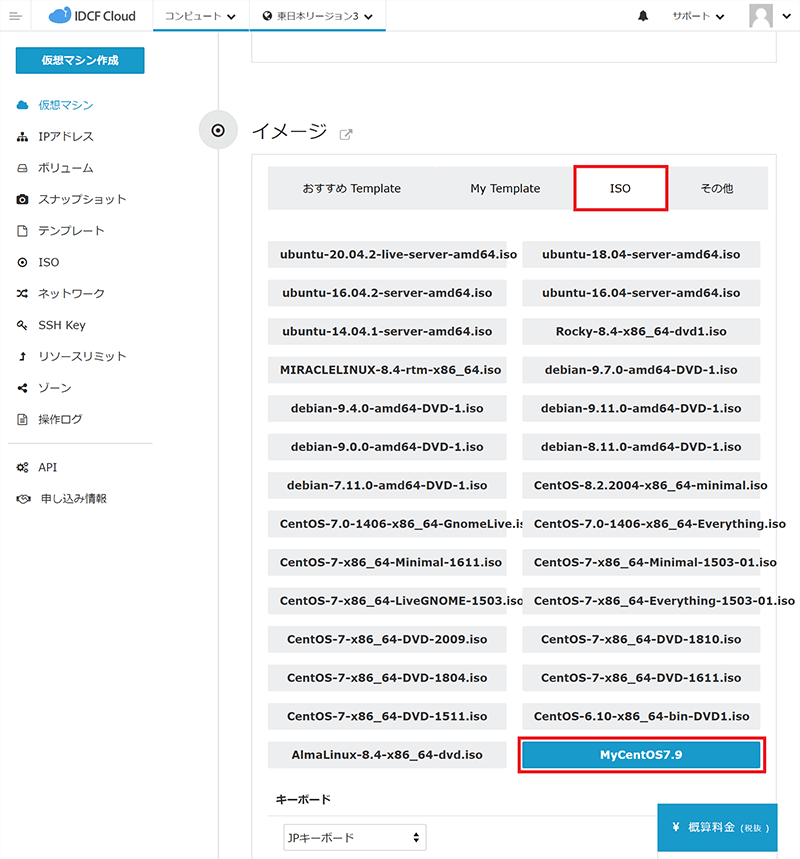
Task: Select AlmaLinux-8.4-x86_64-dvd.iso
Action: coord(387,755)
